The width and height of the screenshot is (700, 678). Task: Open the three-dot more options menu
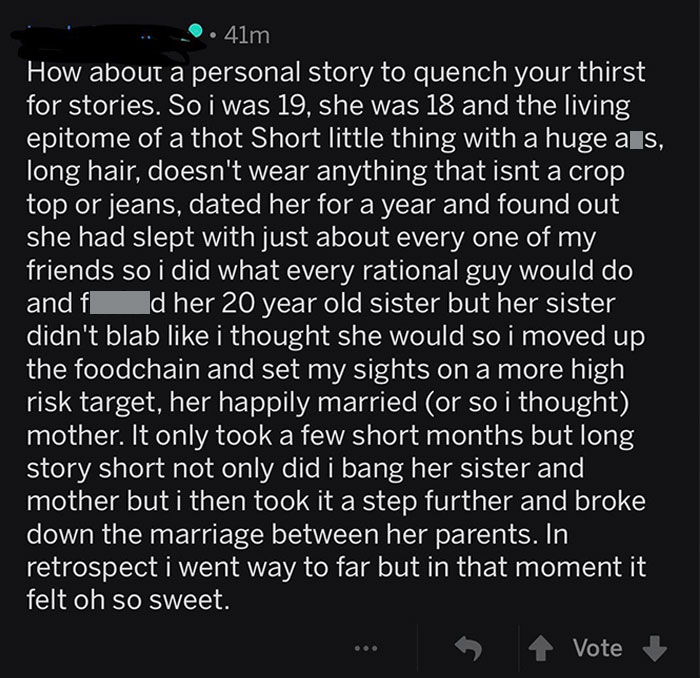[366, 648]
